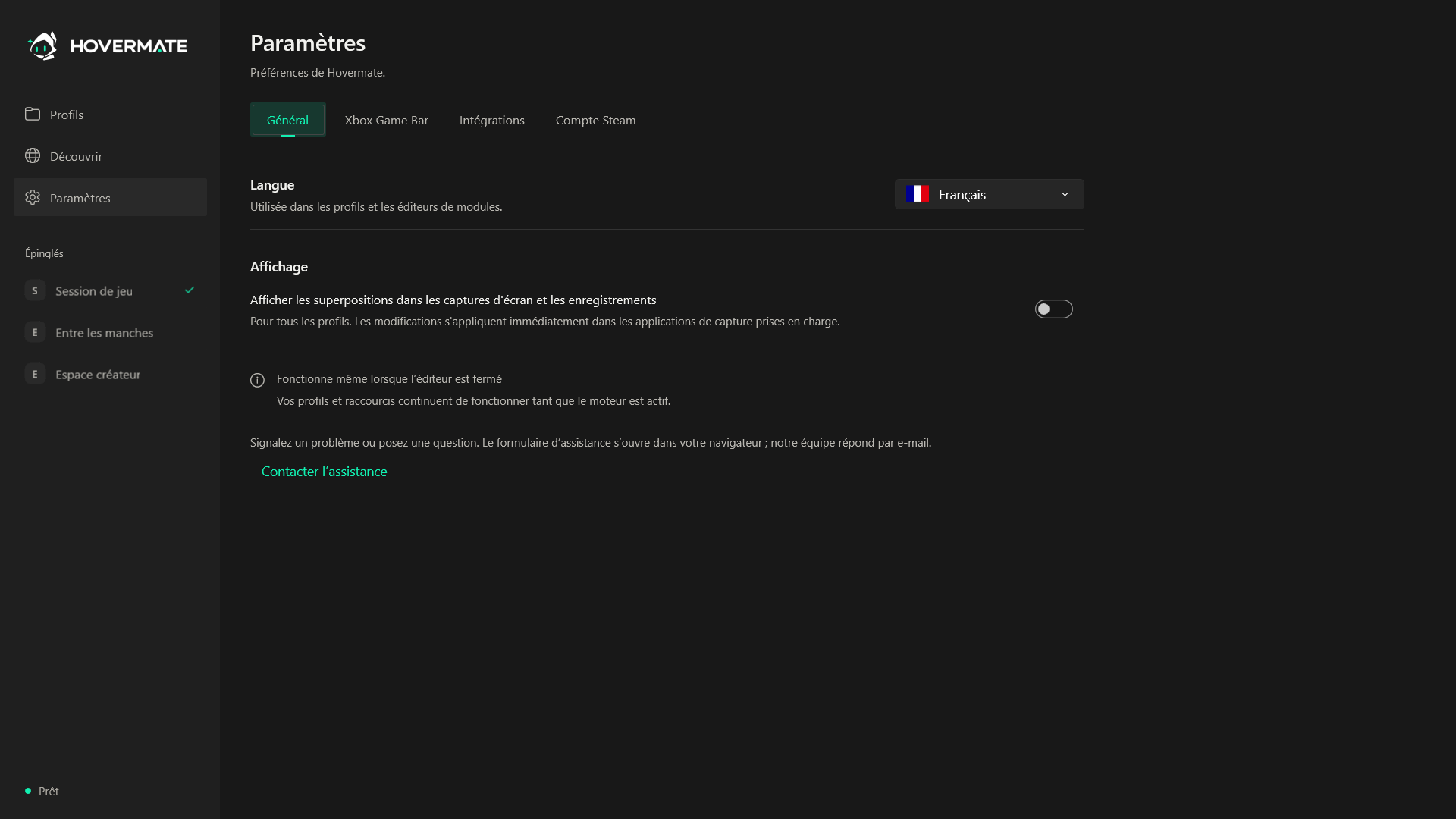Click 'Afficher les superpositions' setting label

(453, 300)
